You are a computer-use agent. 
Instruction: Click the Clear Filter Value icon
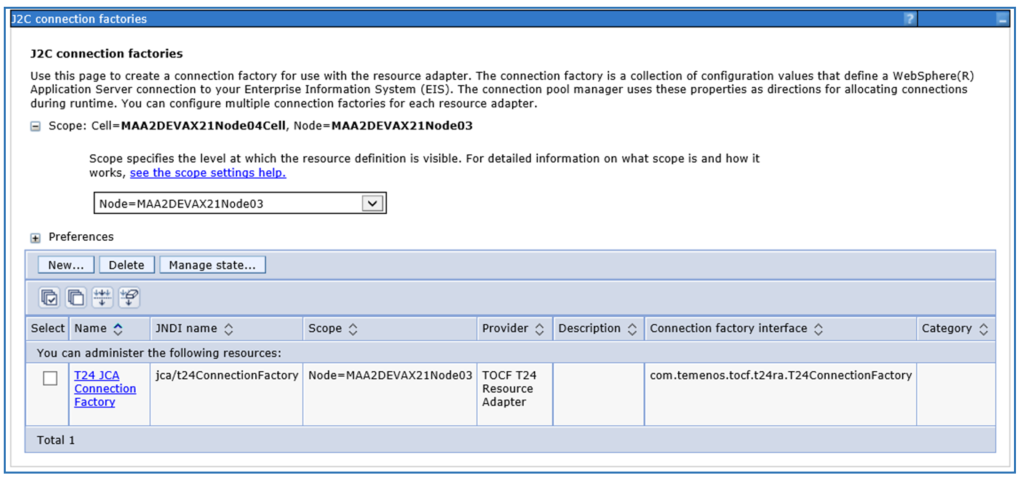click(129, 297)
